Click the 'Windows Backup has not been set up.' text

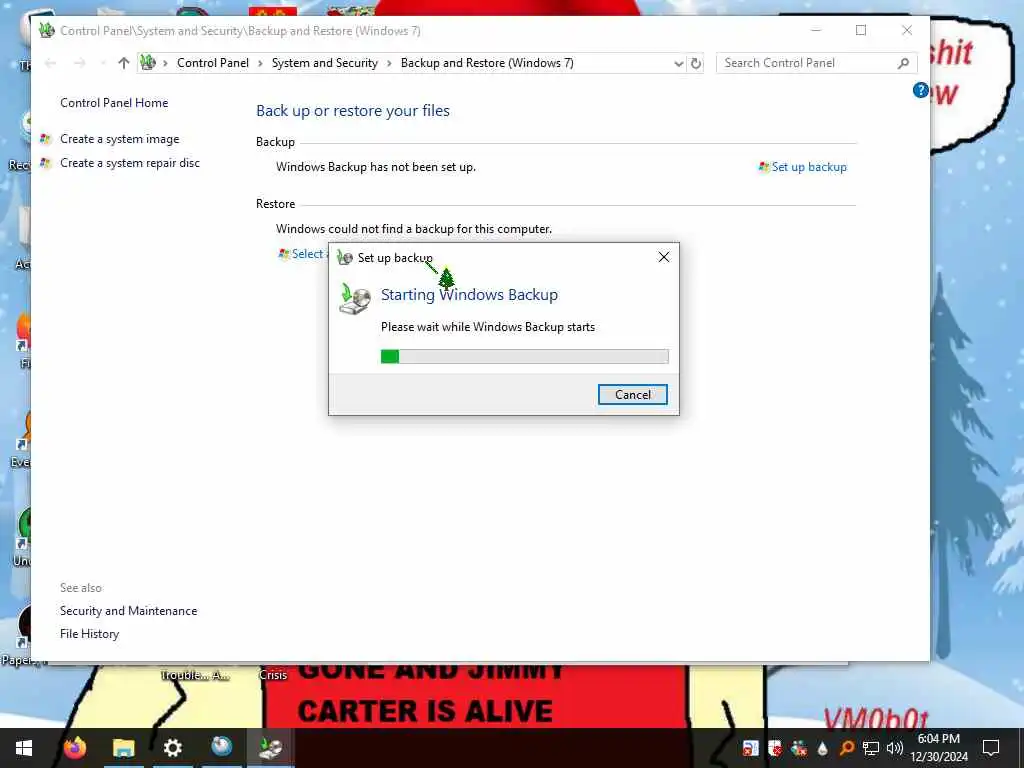(x=376, y=167)
